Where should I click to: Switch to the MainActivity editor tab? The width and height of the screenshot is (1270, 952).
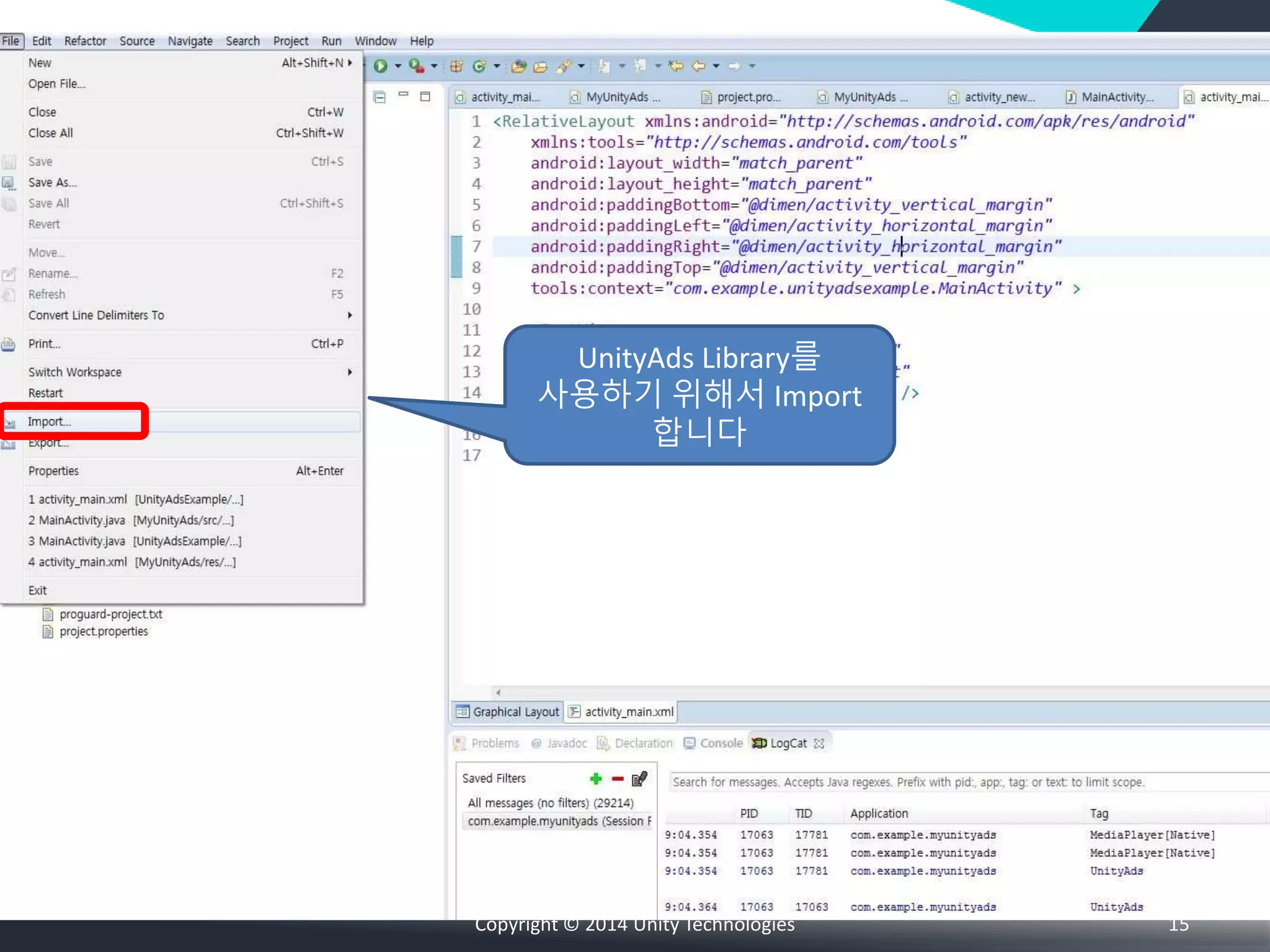[1110, 97]
